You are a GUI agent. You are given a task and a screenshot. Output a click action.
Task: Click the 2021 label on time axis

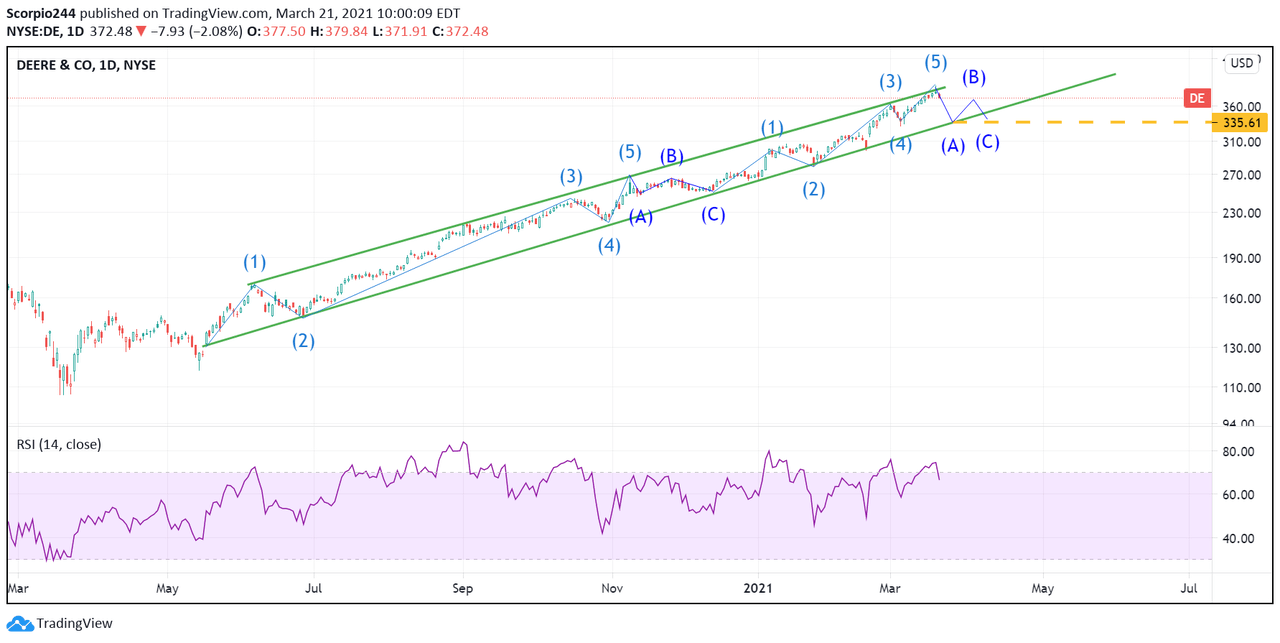(759, 589)
